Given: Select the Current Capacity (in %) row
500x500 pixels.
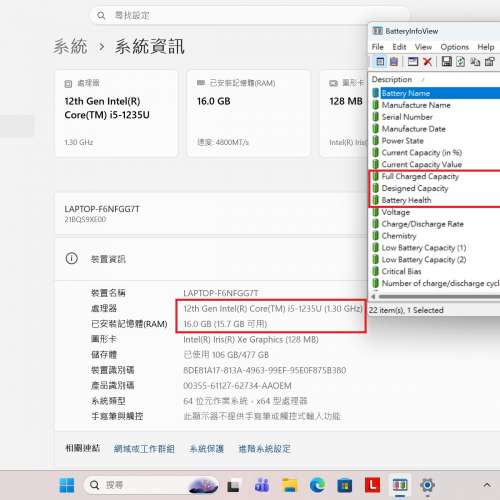Looking at the screenshot, I should [x=436, y=153].
